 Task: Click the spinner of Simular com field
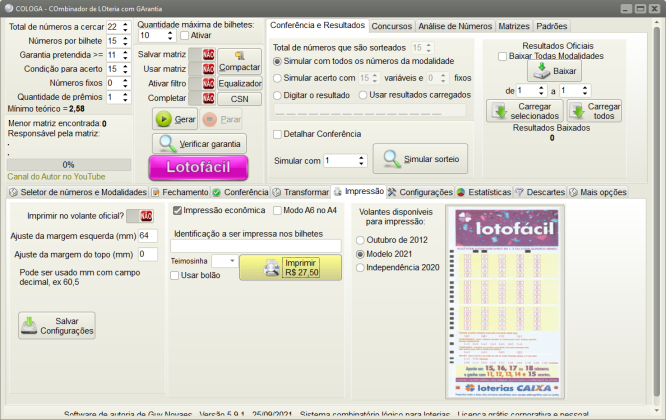click(x=361, y=161)
